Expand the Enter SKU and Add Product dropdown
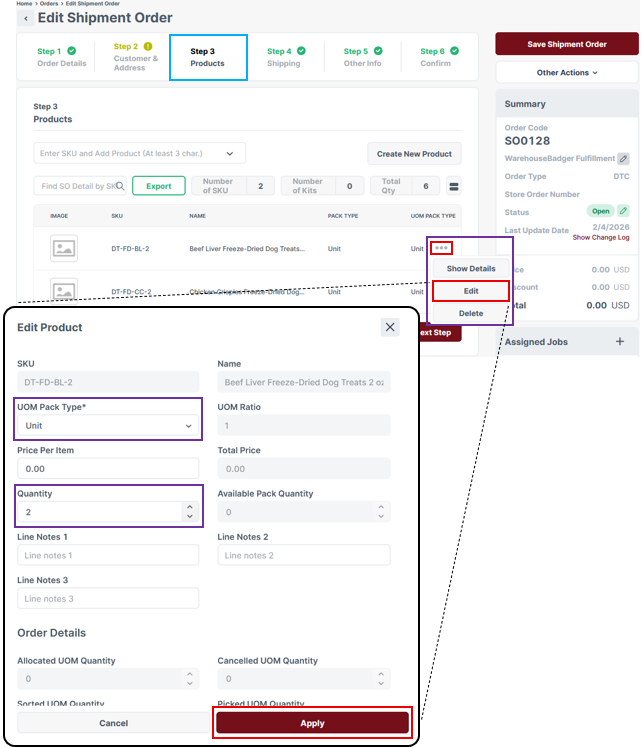The width and height of the screenshot is (643, 748). tap(230, 153)
